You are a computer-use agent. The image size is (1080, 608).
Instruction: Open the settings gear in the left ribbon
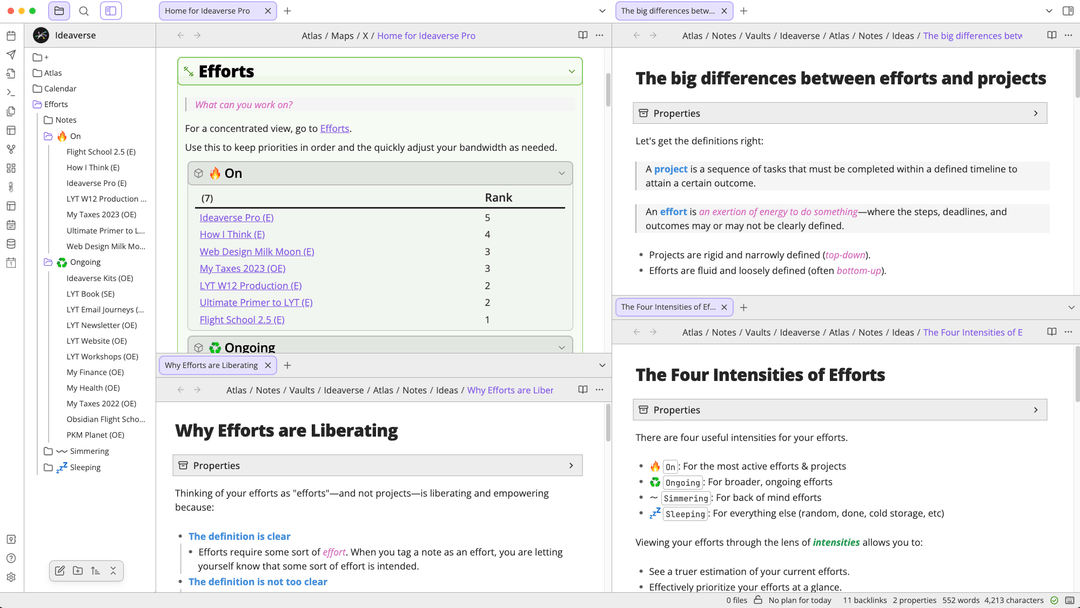[x=11, y=577]
